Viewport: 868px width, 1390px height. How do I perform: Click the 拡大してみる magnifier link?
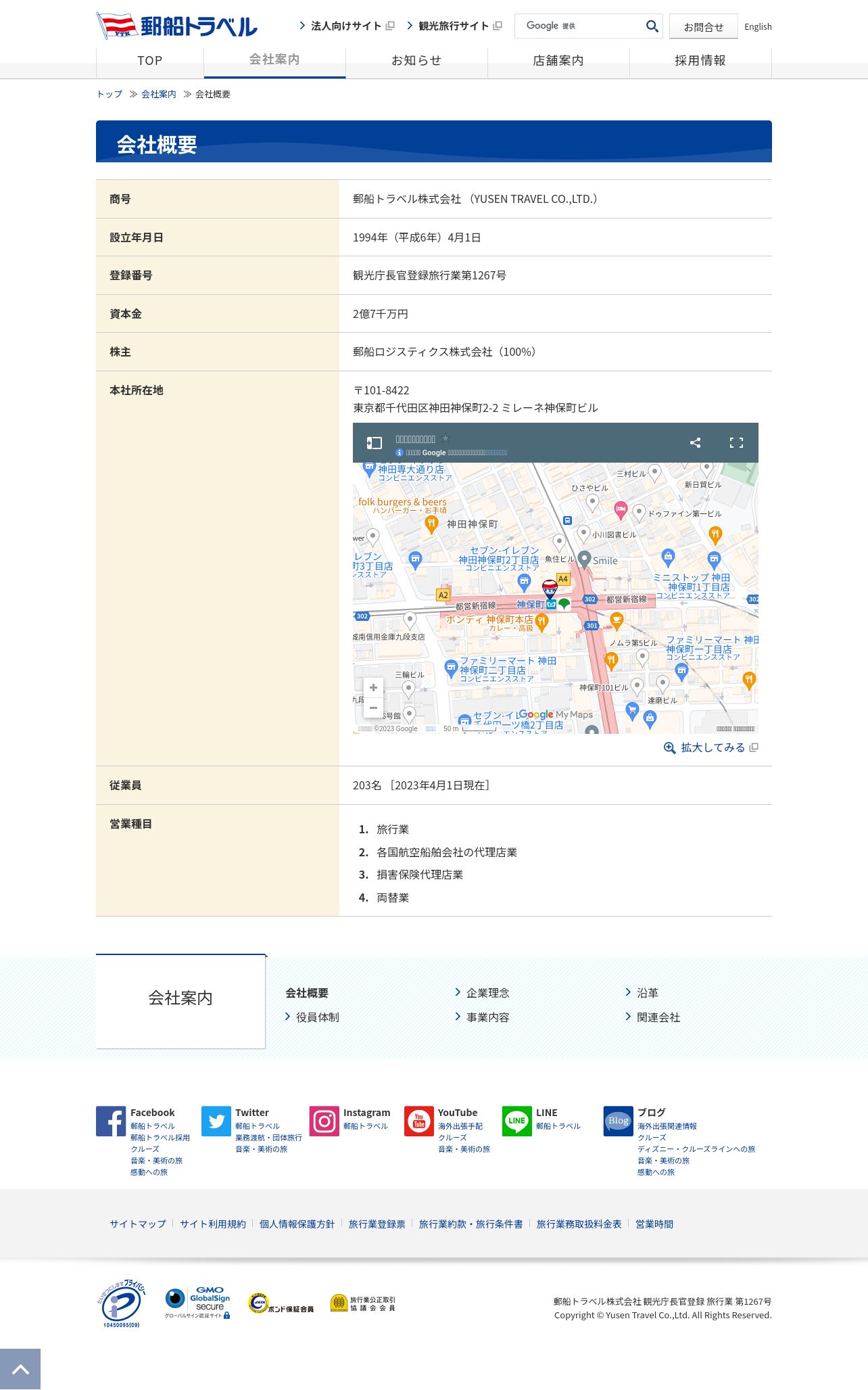711,747
